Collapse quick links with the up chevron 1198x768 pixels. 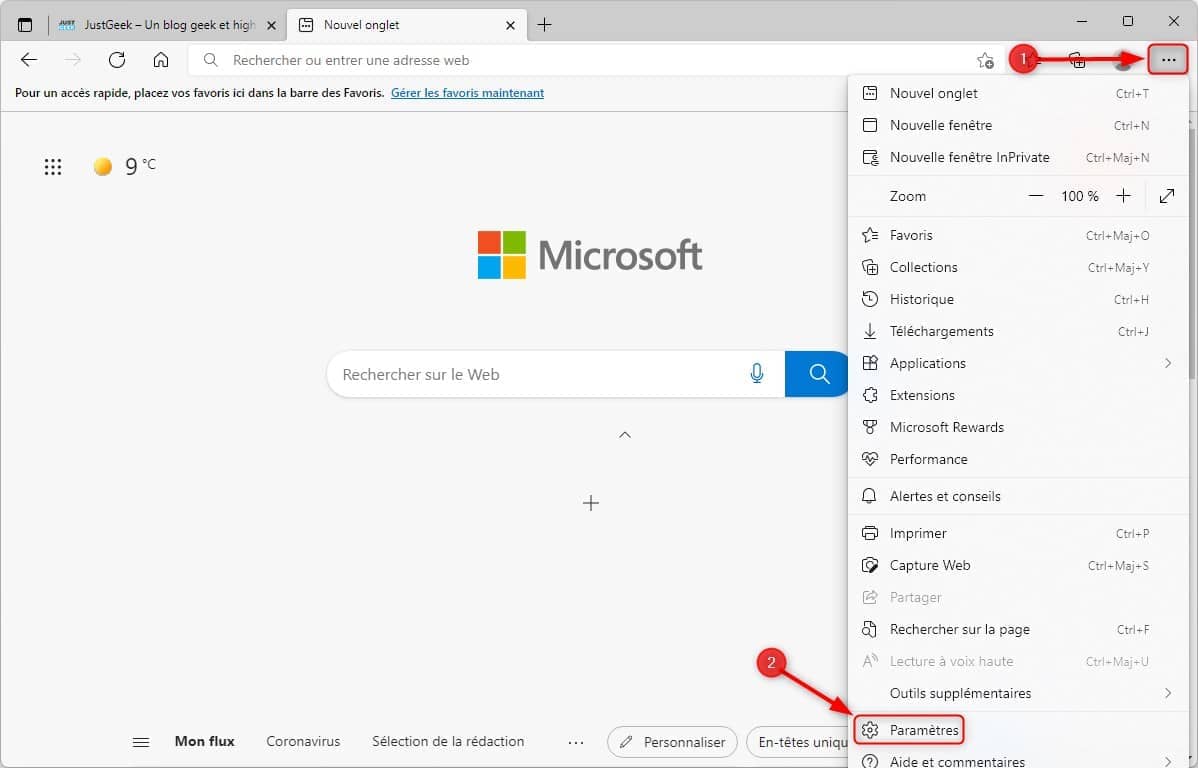click(x=625, y=435)
